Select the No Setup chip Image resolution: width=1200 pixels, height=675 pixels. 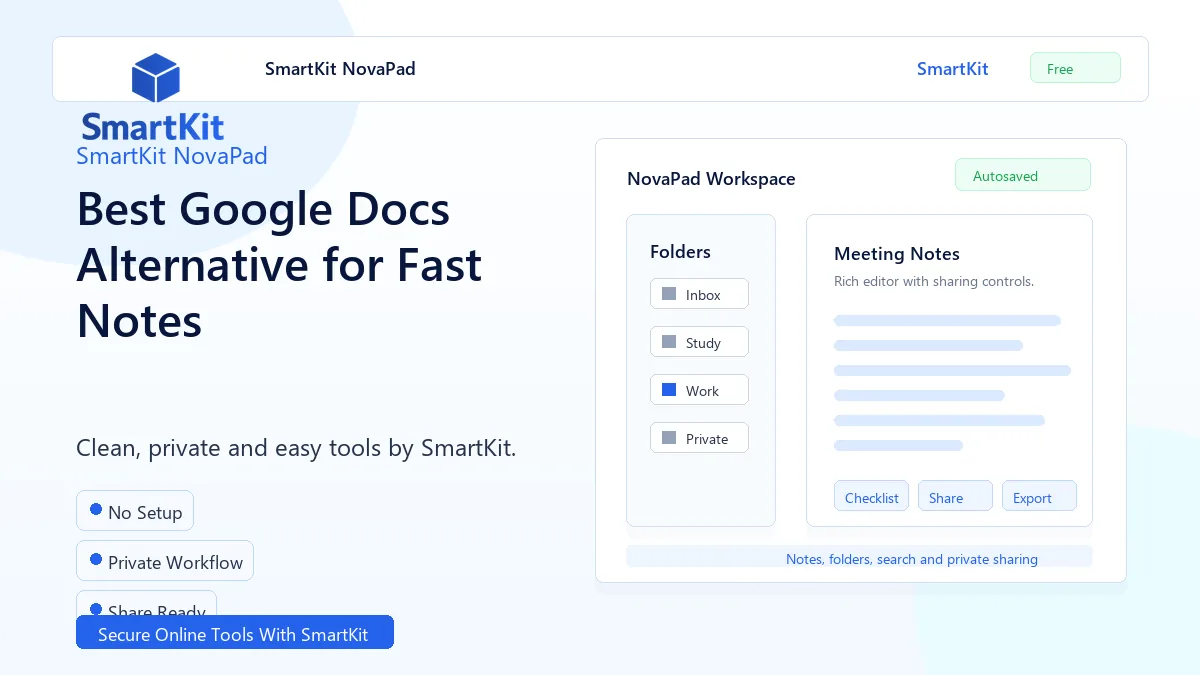(135, 511)
